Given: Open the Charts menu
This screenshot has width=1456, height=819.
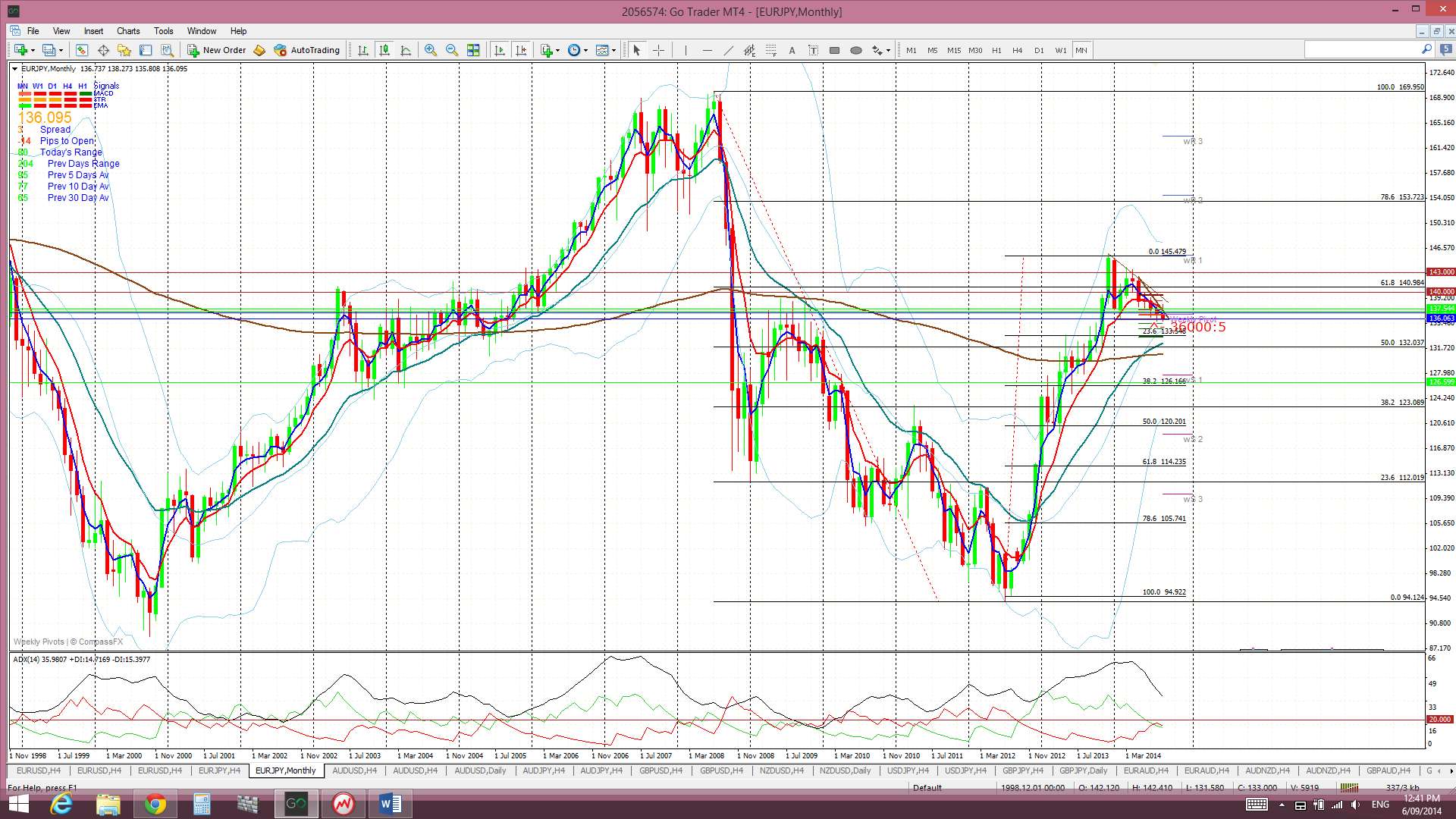Looking at the screenshot, I should click(x=127, y=31).
